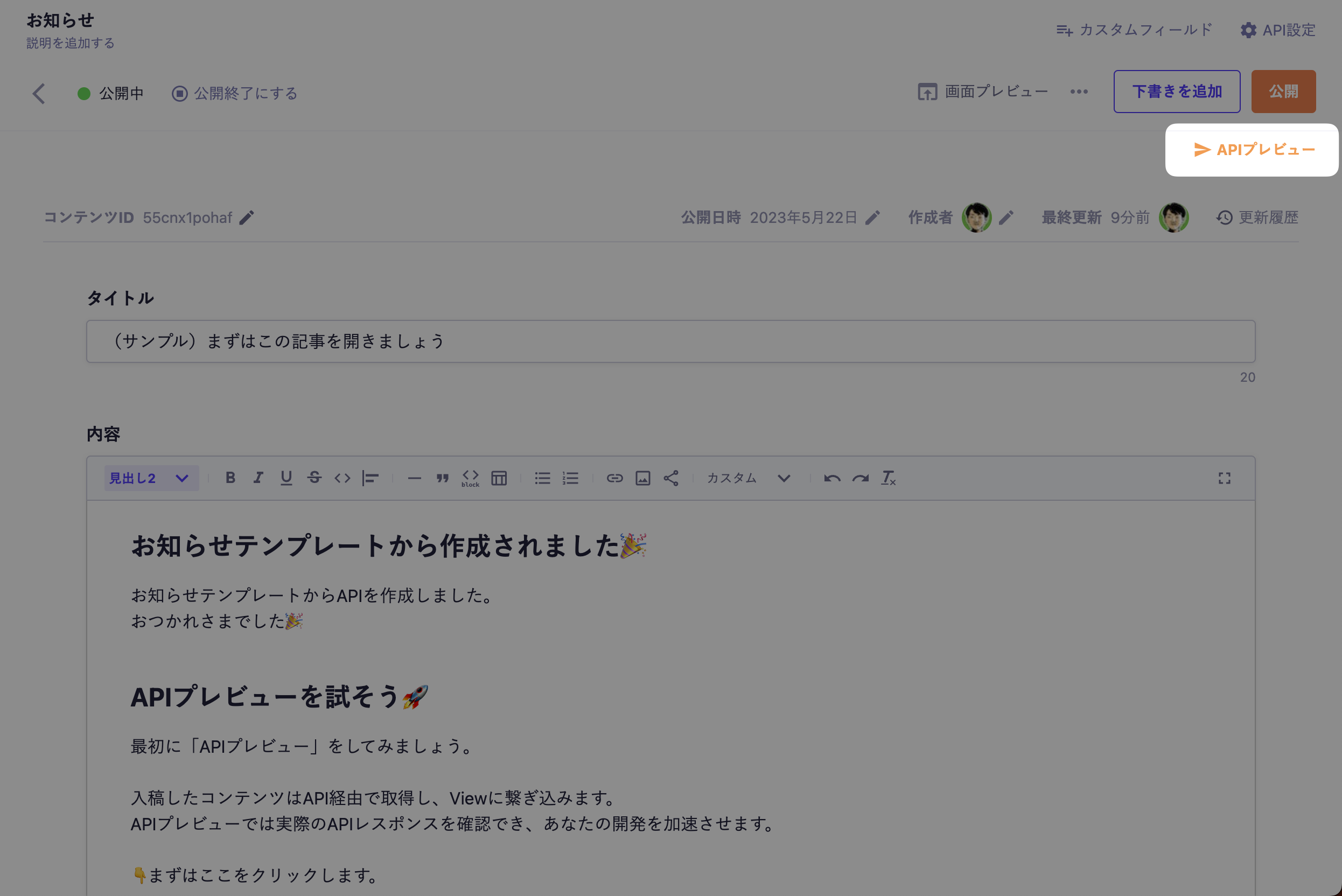Open the more options (...) menu

pyautogui.click(x=1079, y=92)
